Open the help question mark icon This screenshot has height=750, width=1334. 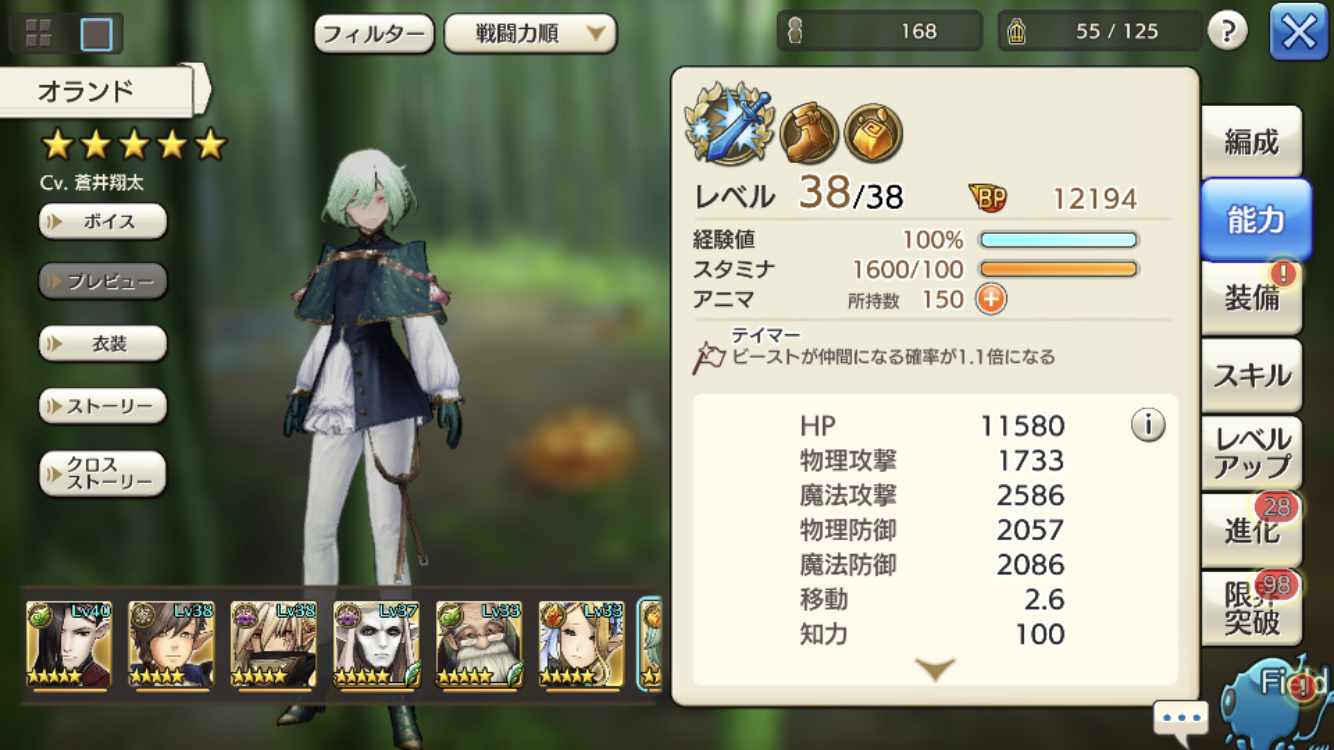1227,32
